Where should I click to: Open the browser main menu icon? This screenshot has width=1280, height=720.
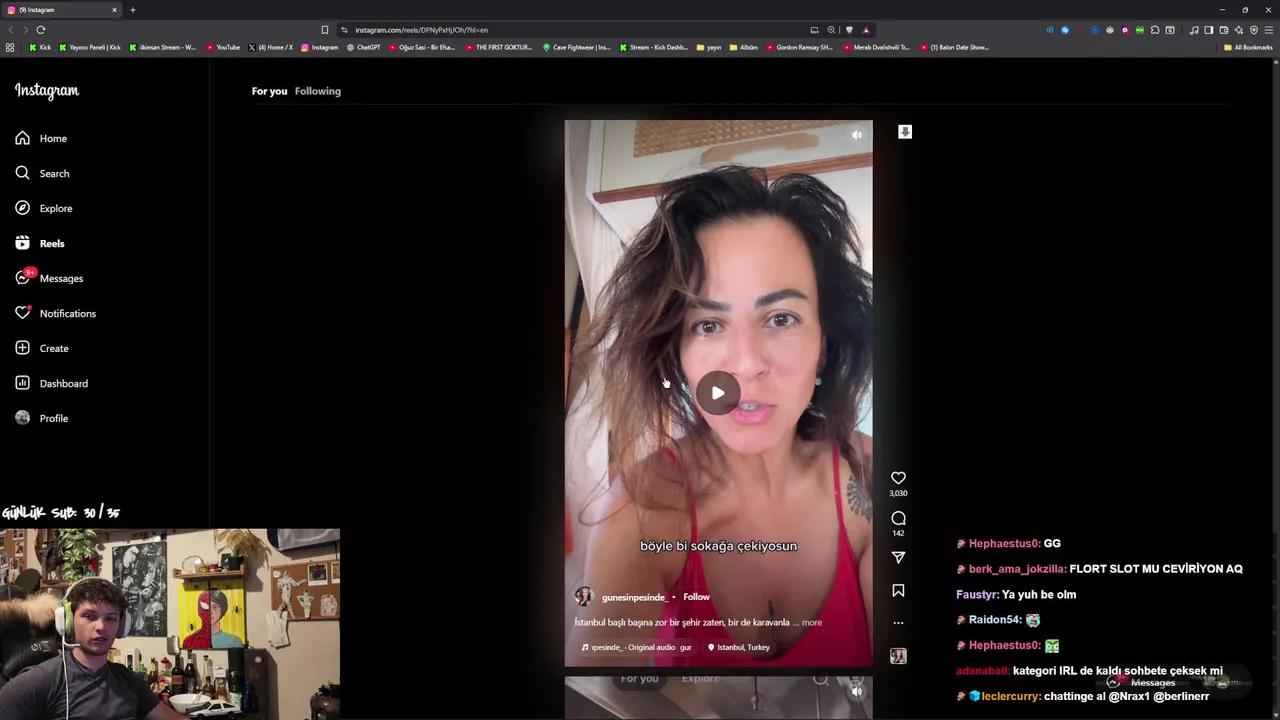point(1269,30)
